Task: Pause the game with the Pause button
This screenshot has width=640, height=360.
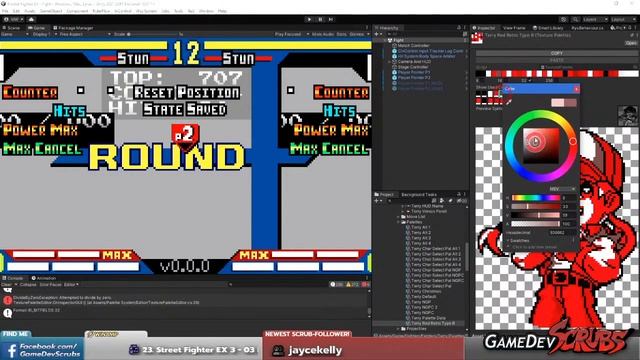Action: point(320,19)
